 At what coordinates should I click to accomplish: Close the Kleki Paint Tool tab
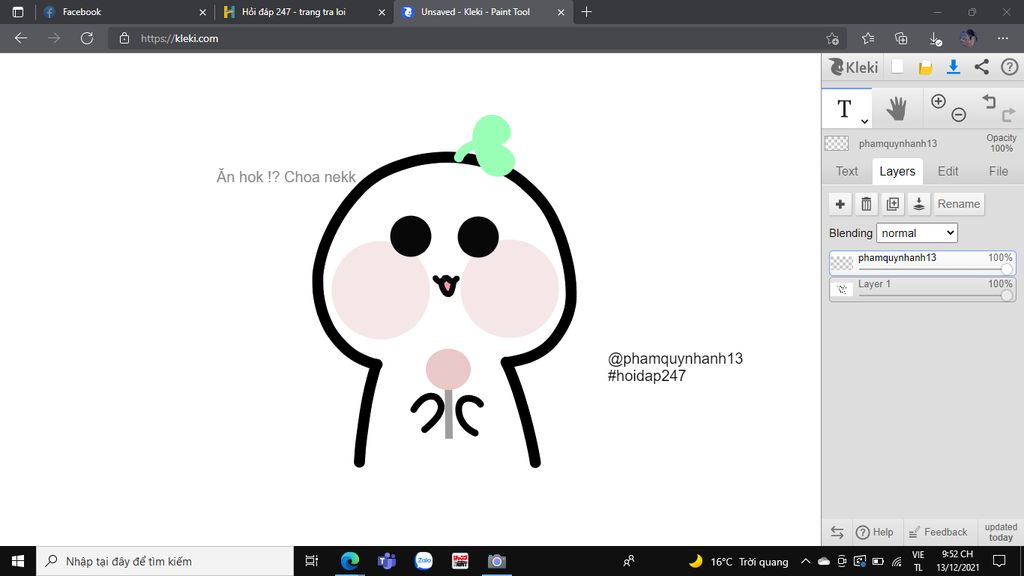pyautogui.click(x=561, y=12)
